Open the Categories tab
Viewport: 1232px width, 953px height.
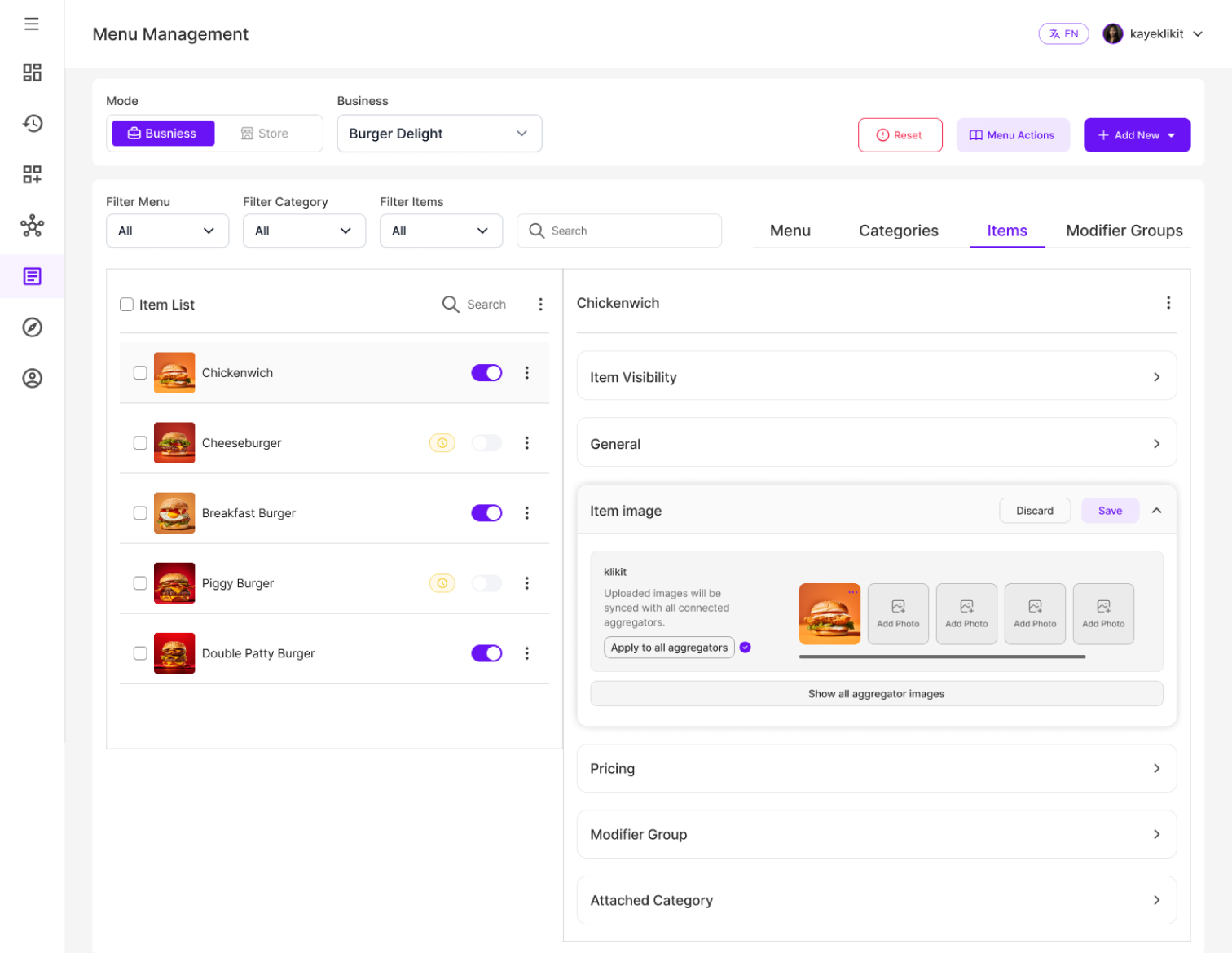point(898,231)
